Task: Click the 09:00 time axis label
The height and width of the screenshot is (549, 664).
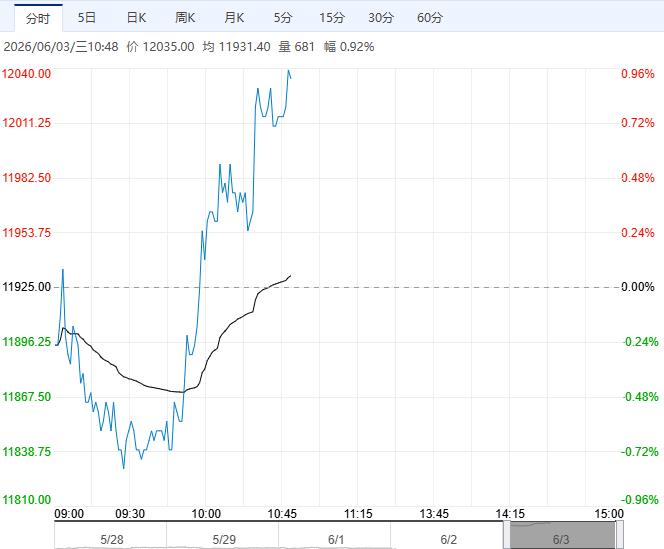Action: [x=69, y=514]
